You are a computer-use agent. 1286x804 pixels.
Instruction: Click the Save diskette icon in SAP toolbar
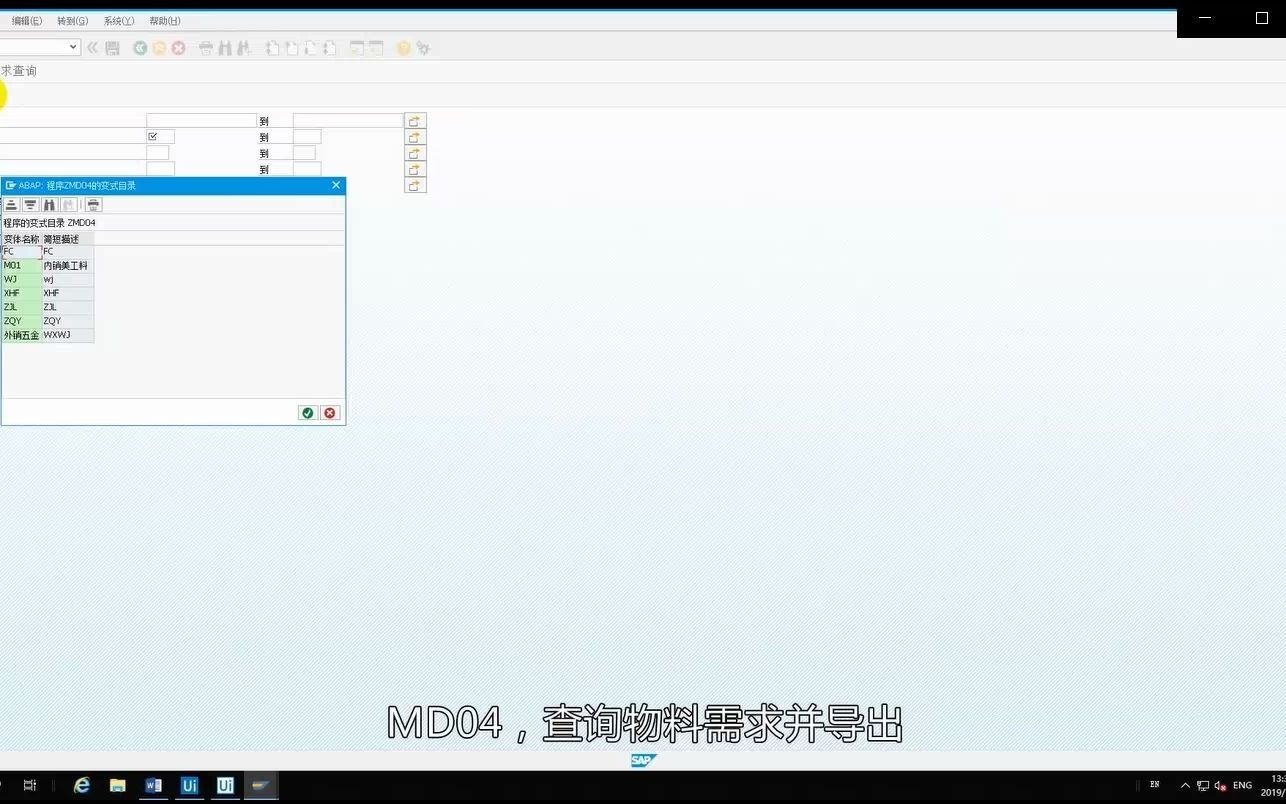112,48
